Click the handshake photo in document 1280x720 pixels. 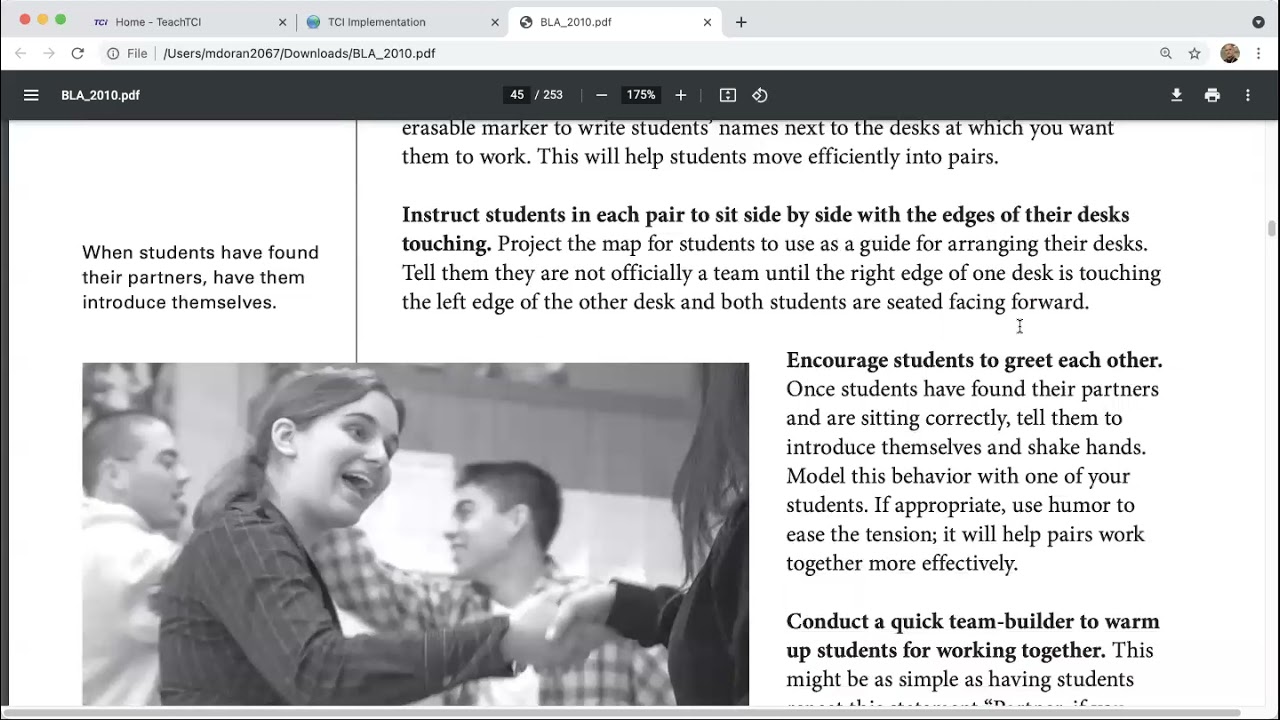coord(415,534)
